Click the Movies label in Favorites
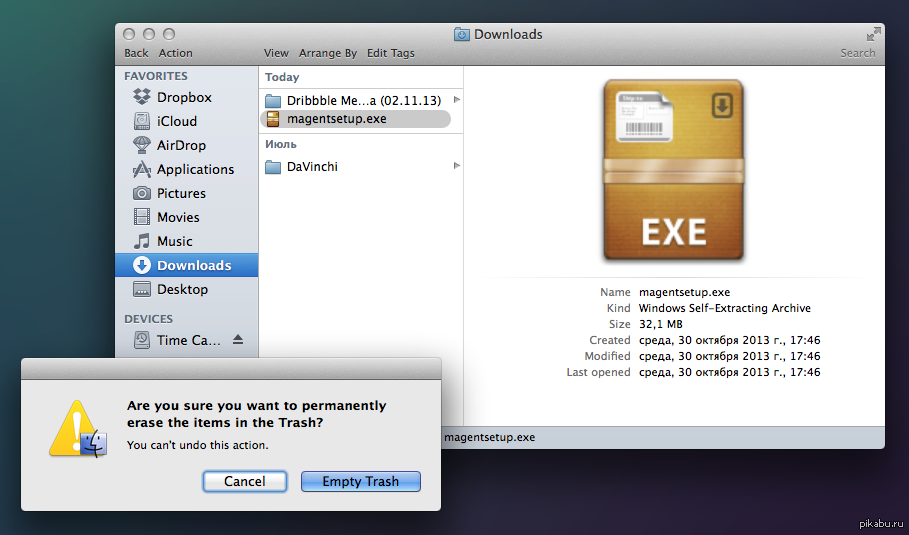 [x=178, y=217]
